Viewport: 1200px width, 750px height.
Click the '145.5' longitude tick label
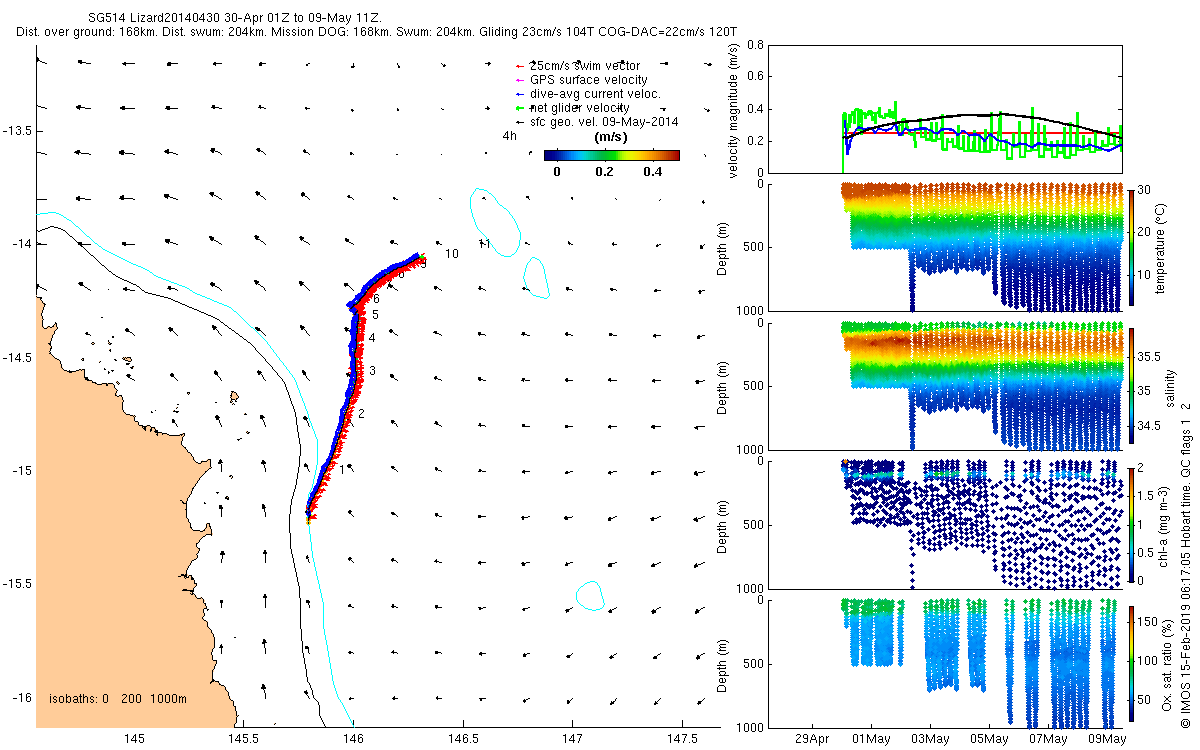coord(244,739)
